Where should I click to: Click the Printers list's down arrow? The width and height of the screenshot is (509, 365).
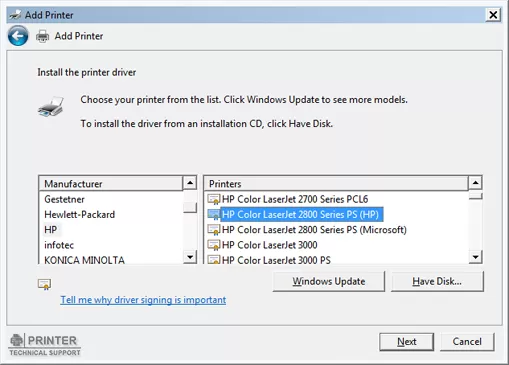tap(475, 257)
